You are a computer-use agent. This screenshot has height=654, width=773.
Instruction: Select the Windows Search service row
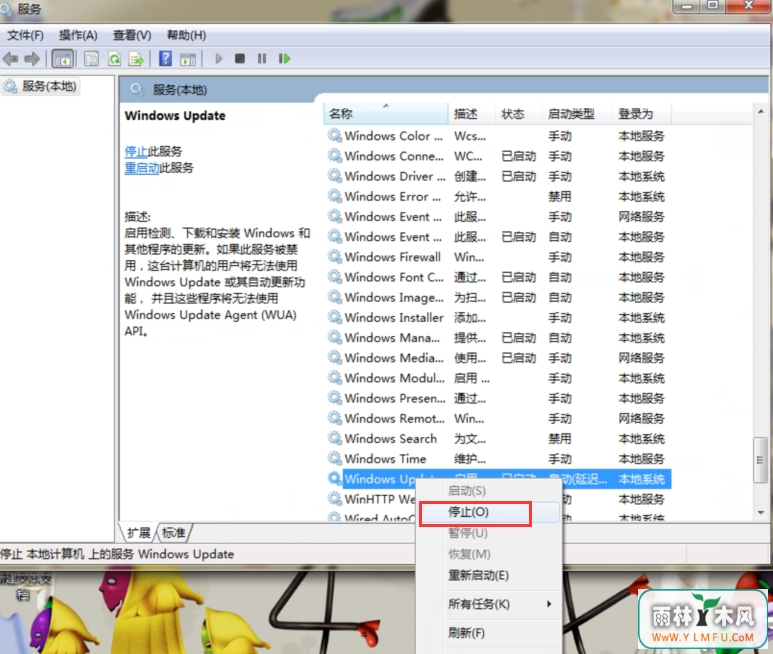(x=498, y=439)
